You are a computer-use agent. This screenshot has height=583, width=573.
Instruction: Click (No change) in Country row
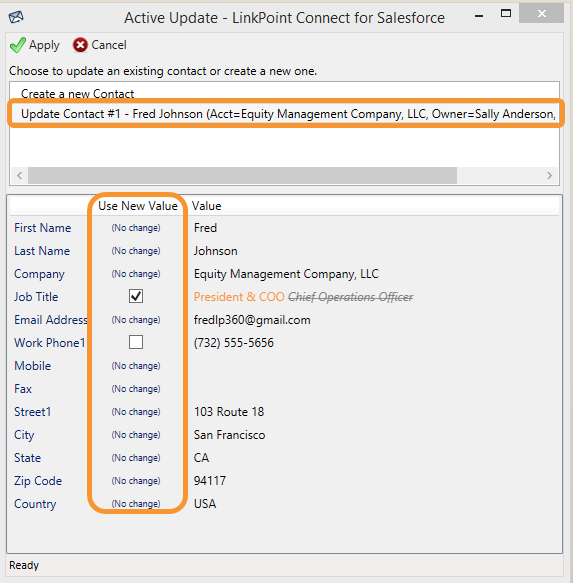point(136,504)
